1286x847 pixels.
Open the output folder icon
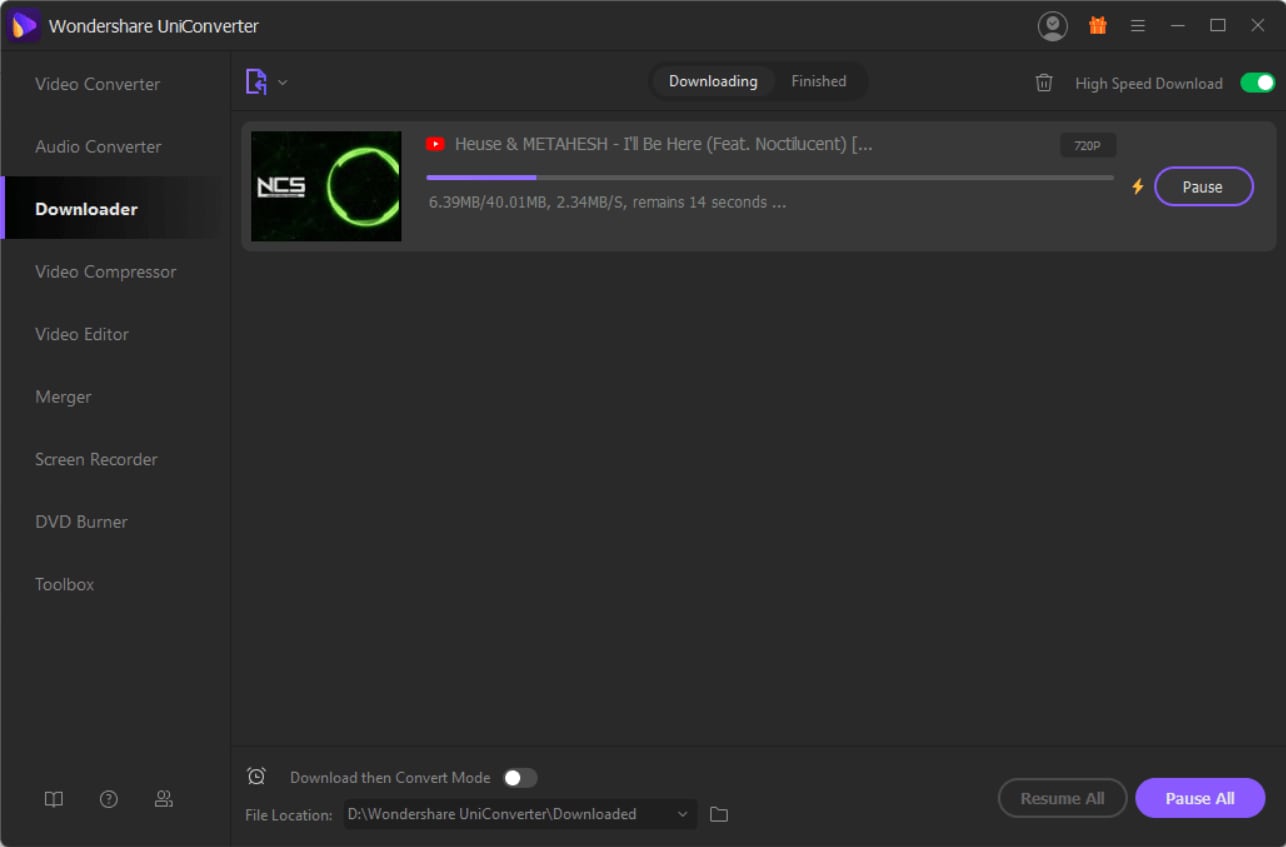tap(719, 814)
